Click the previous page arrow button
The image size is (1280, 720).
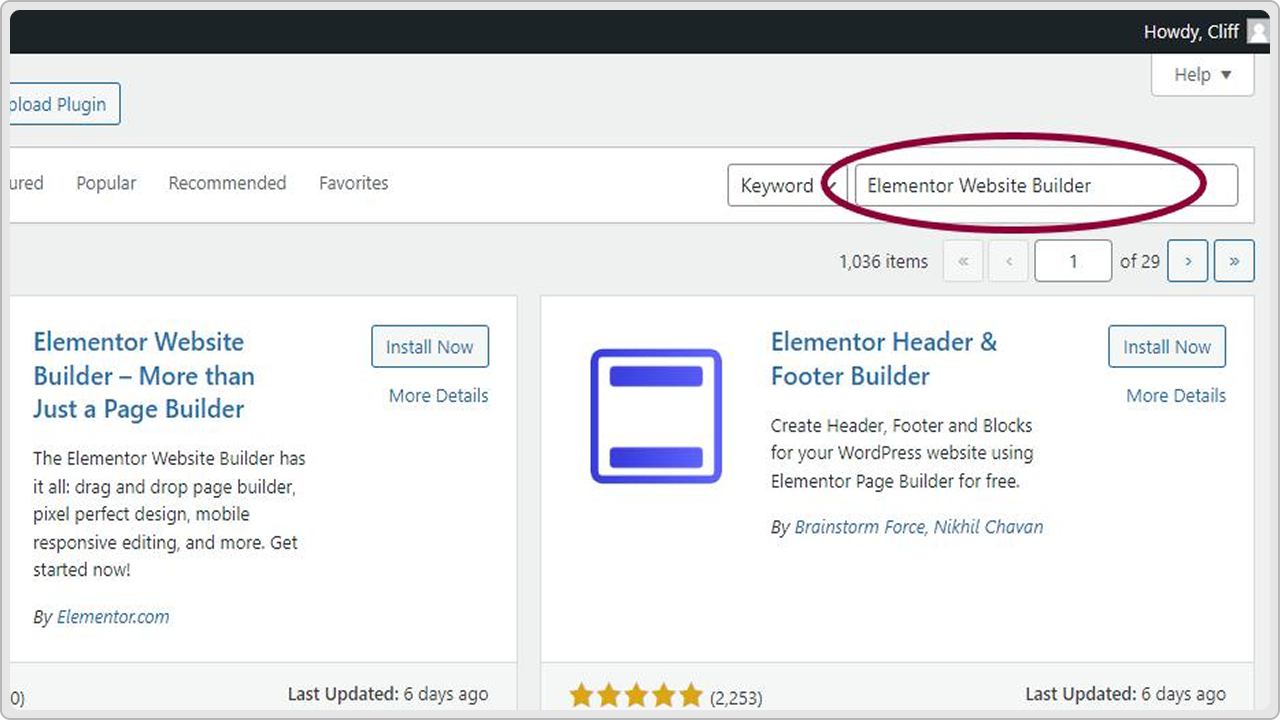click(1009, 261)
